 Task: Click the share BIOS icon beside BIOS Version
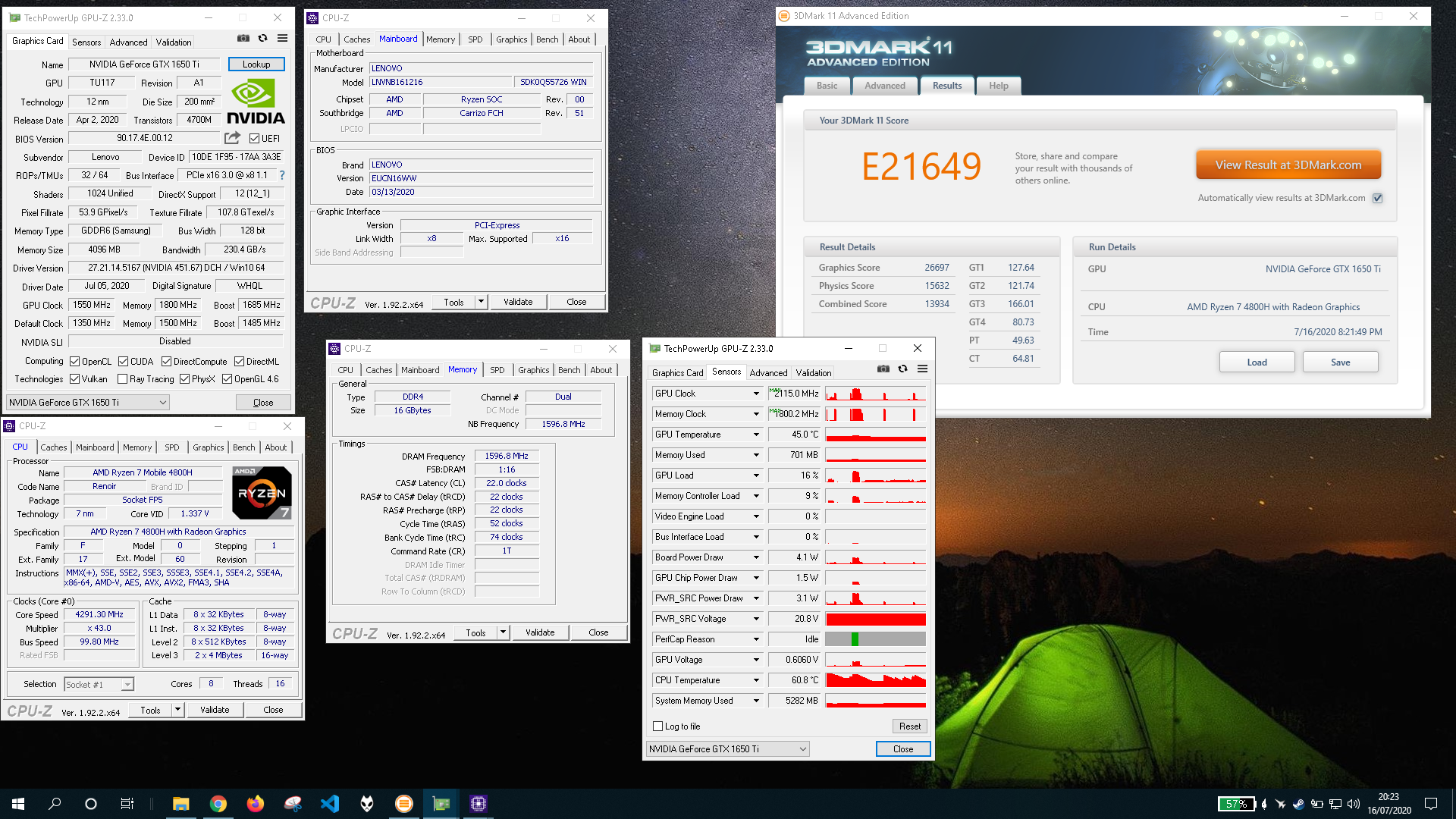pyautogui.click(x=232, y=138)
